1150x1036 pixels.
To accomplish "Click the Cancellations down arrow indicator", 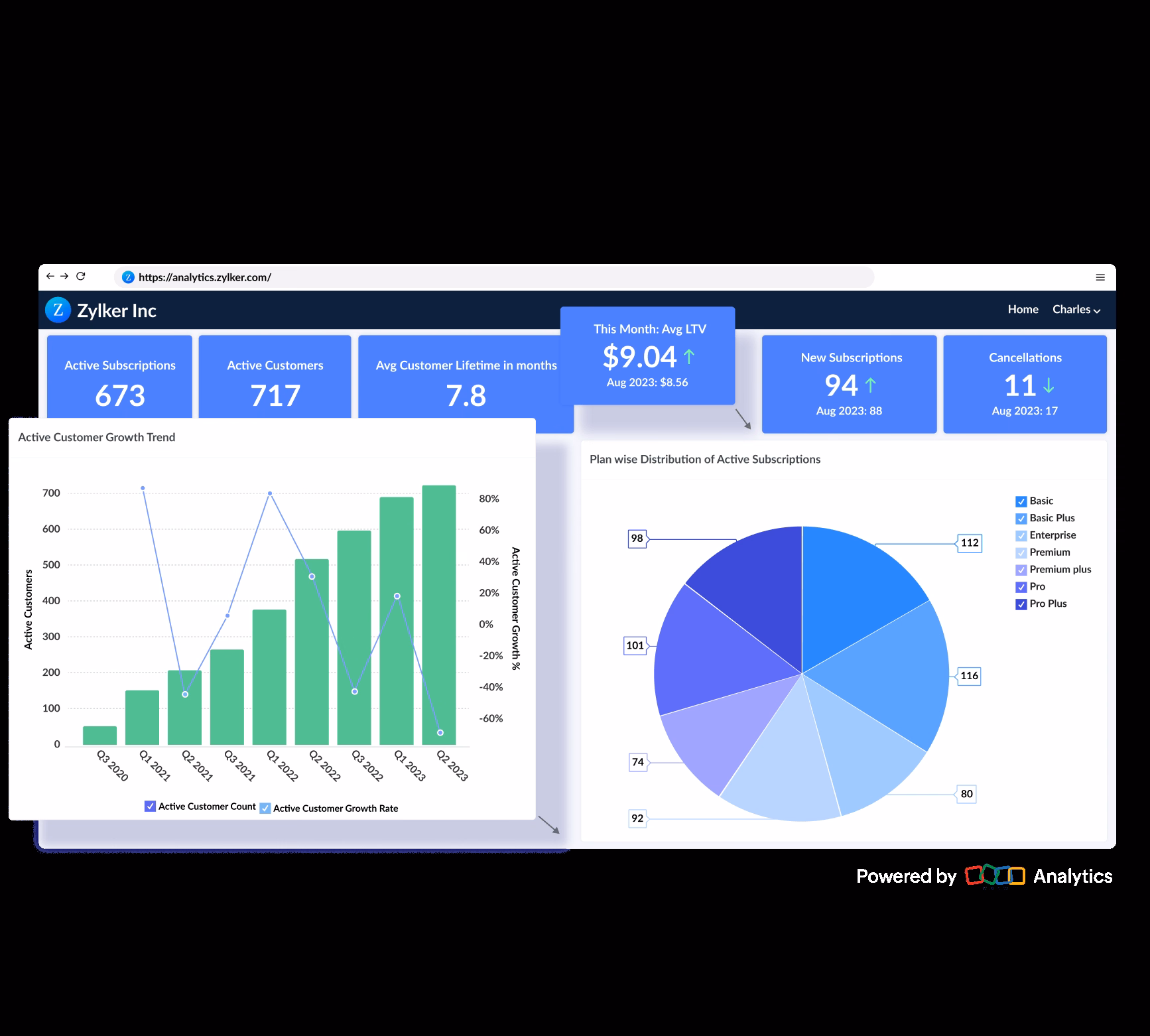I will pos(1049,385).
